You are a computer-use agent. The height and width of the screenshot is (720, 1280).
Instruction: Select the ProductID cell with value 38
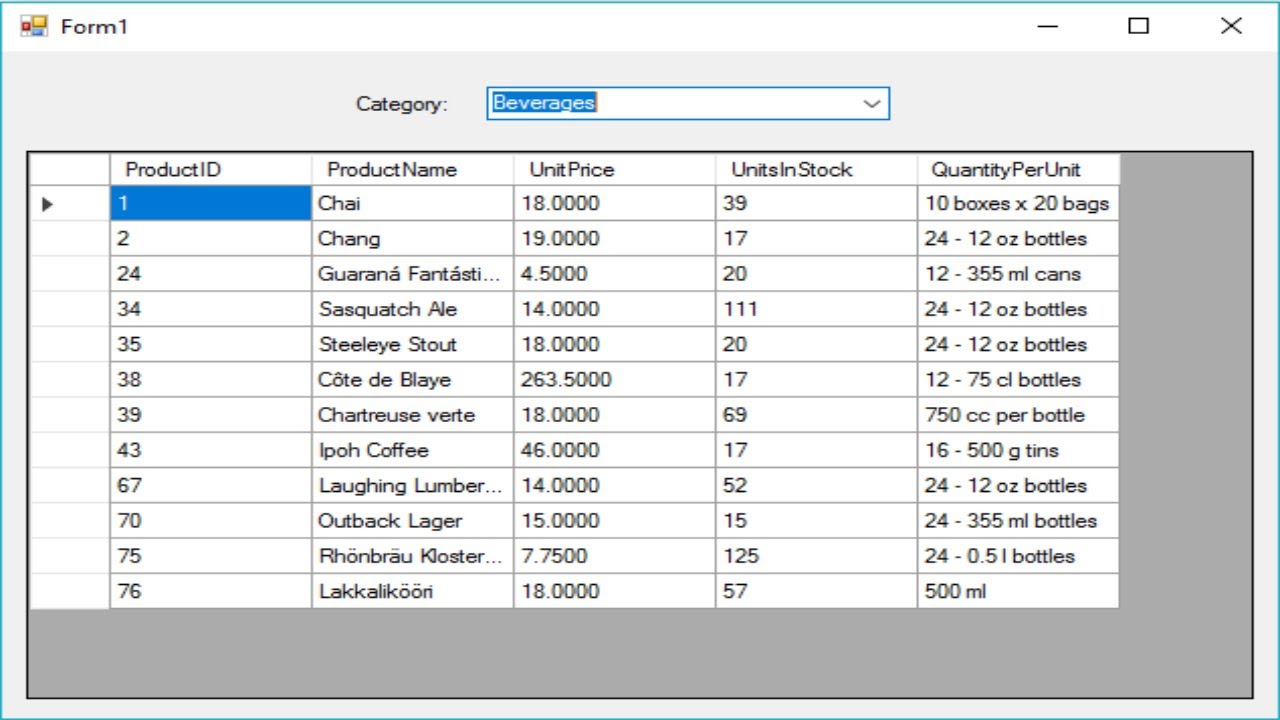(211, 380)
